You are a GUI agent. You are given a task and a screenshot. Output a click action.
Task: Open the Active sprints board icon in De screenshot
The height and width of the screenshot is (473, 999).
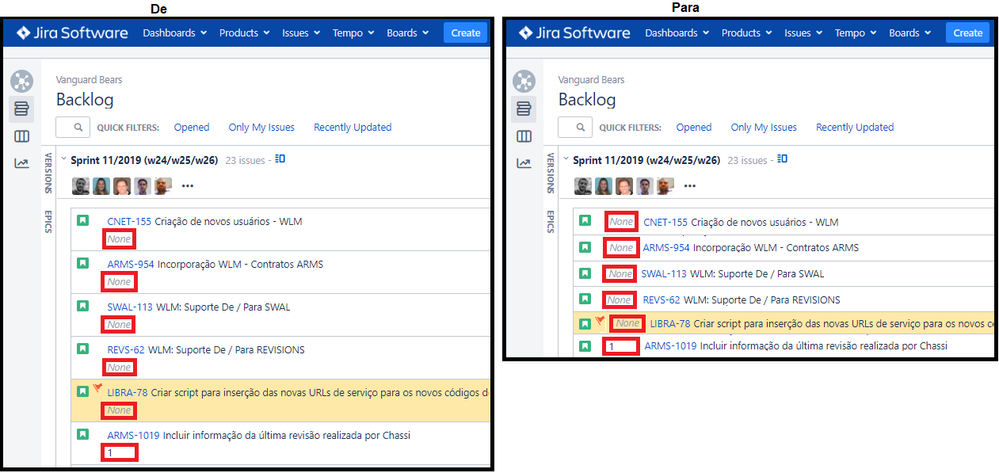(x=22, y=136)
